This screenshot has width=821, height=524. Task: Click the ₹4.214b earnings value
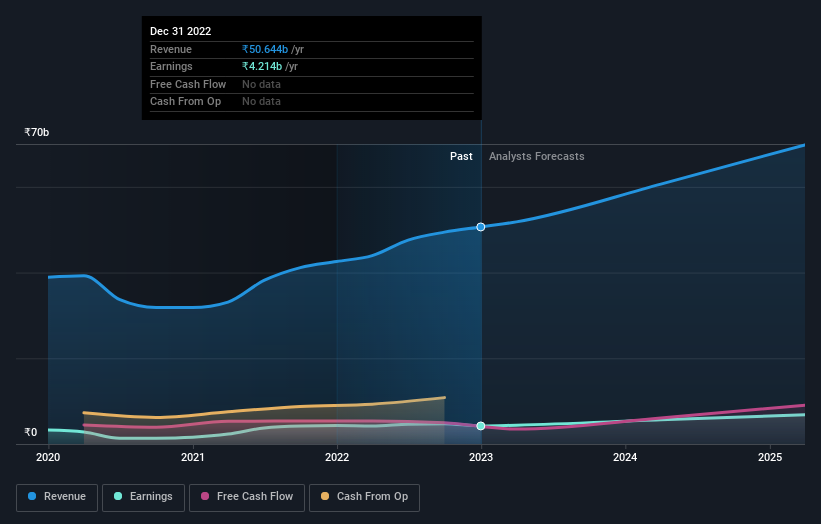pyautogui.click(x=262, y=66)
